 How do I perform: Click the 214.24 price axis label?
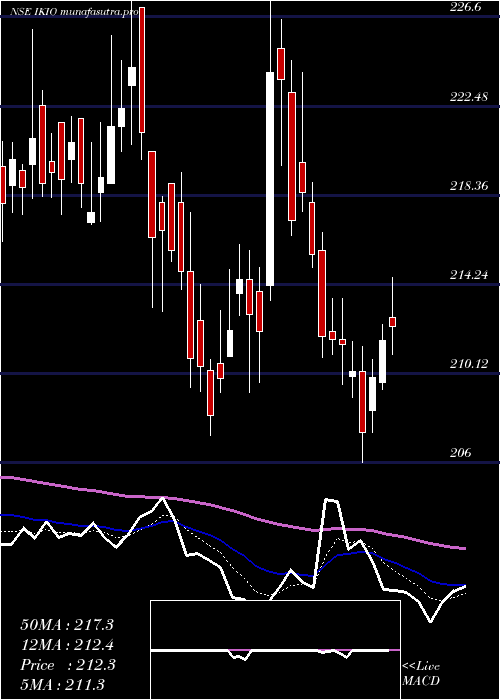(x=469, y=275)
